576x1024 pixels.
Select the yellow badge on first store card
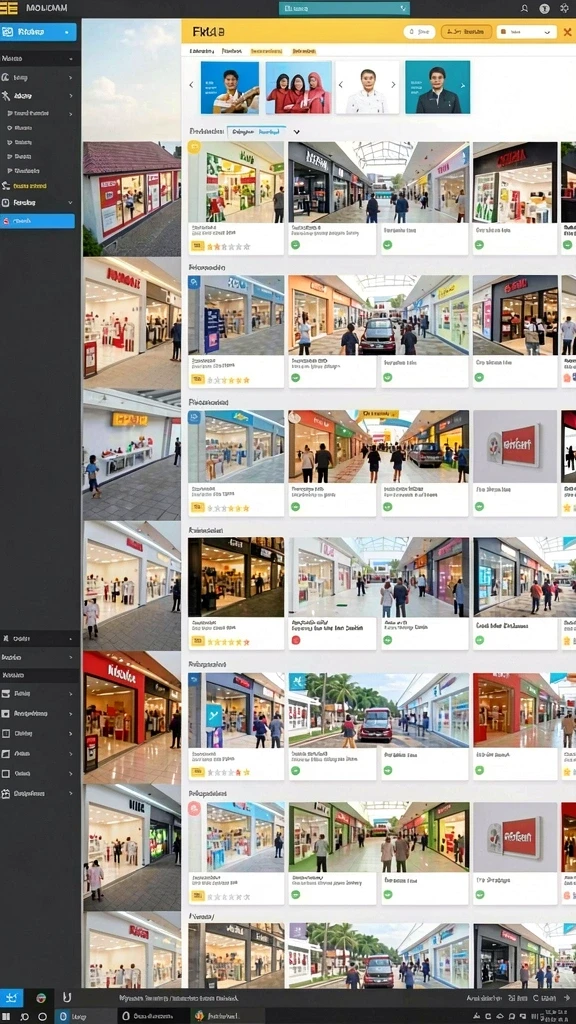(194, 148)
